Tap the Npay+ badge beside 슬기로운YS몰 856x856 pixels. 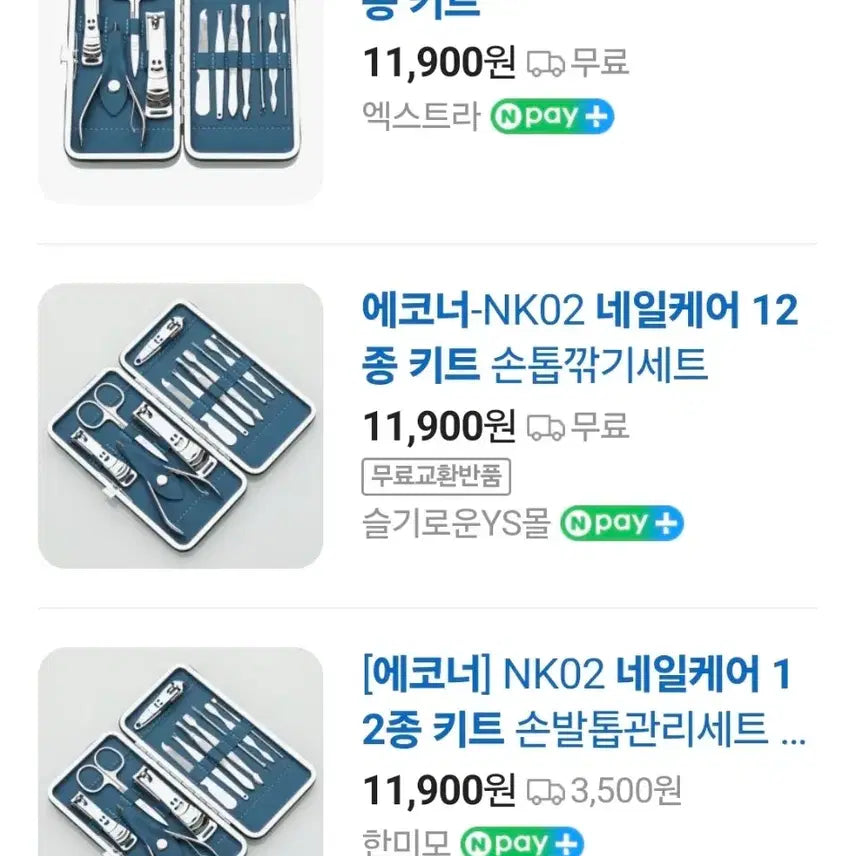622,523
